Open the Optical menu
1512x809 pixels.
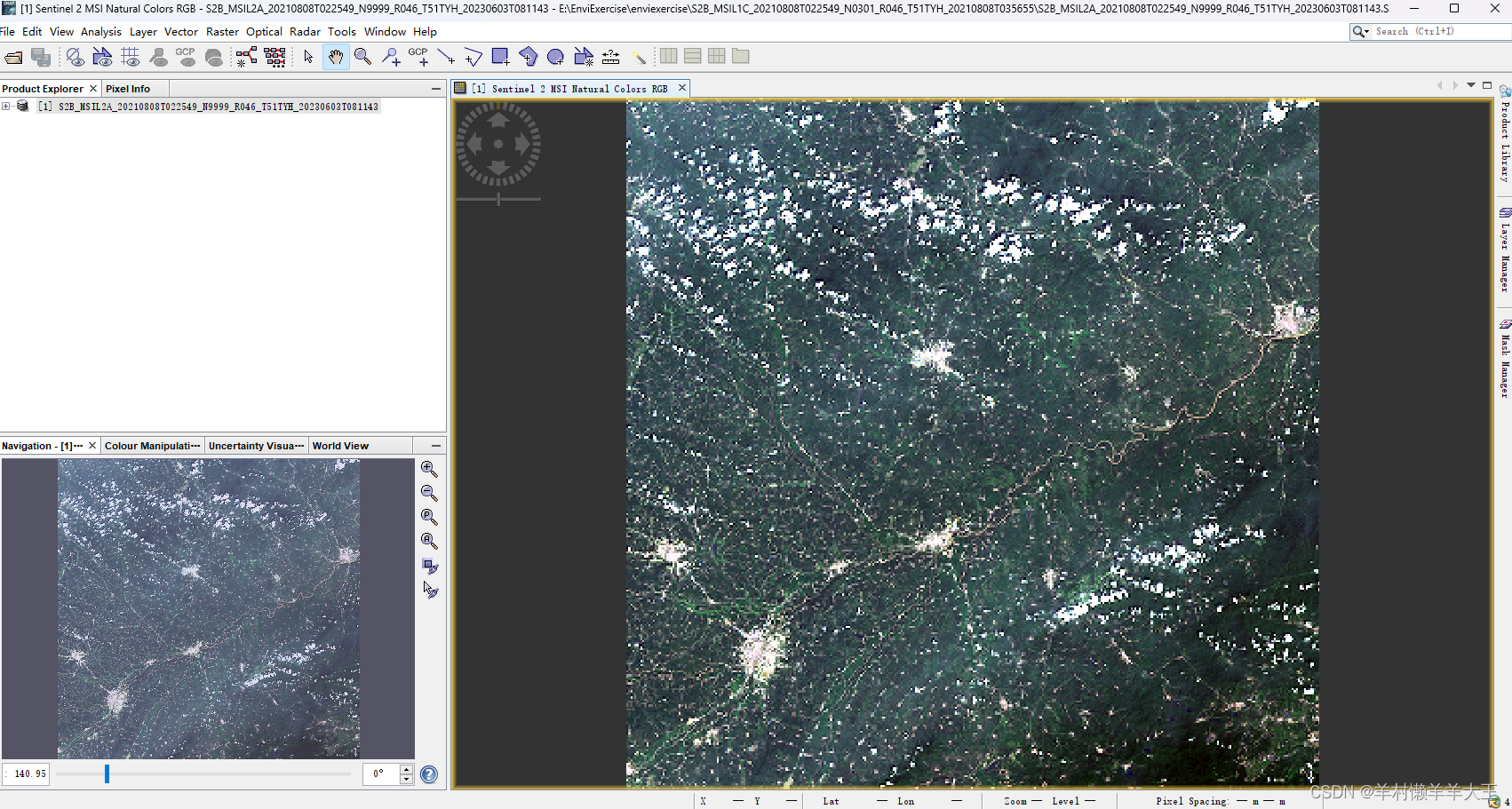pyautogui.click(x=264, y=31)
